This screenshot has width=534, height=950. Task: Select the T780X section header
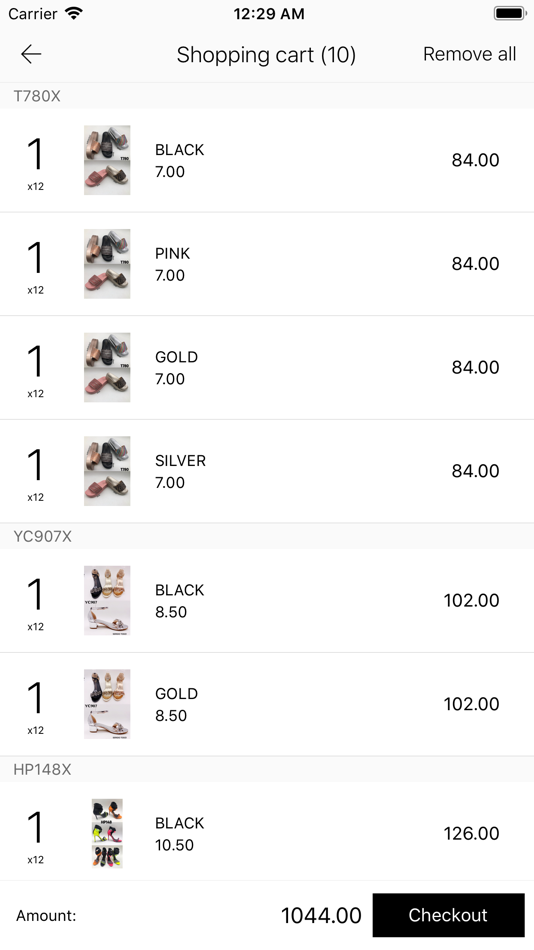[x=267, y=96]
